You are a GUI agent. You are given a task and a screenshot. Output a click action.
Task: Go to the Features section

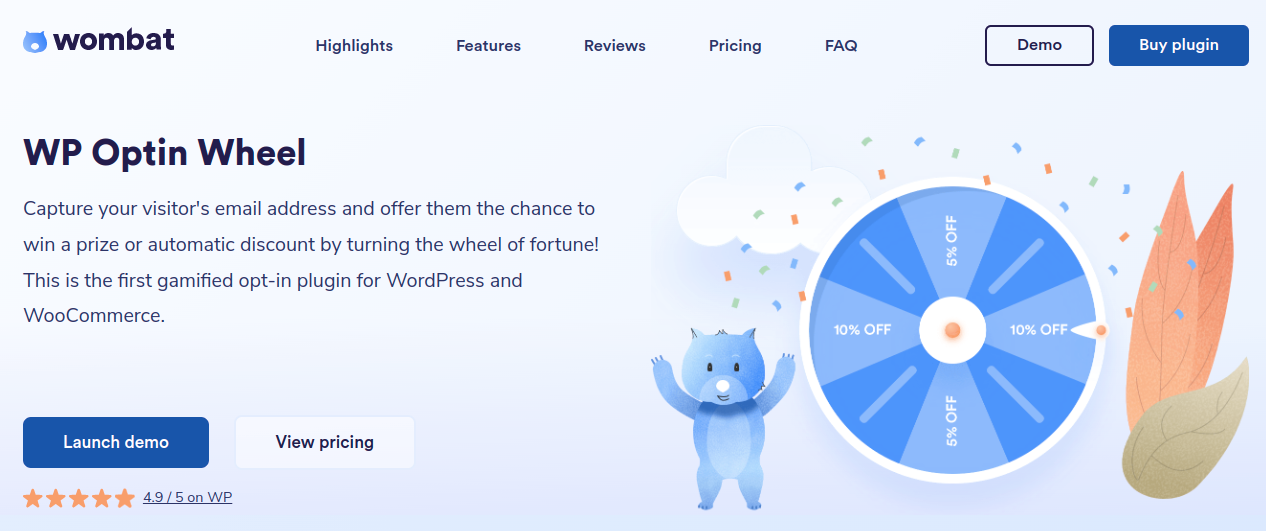click(488, 45)
